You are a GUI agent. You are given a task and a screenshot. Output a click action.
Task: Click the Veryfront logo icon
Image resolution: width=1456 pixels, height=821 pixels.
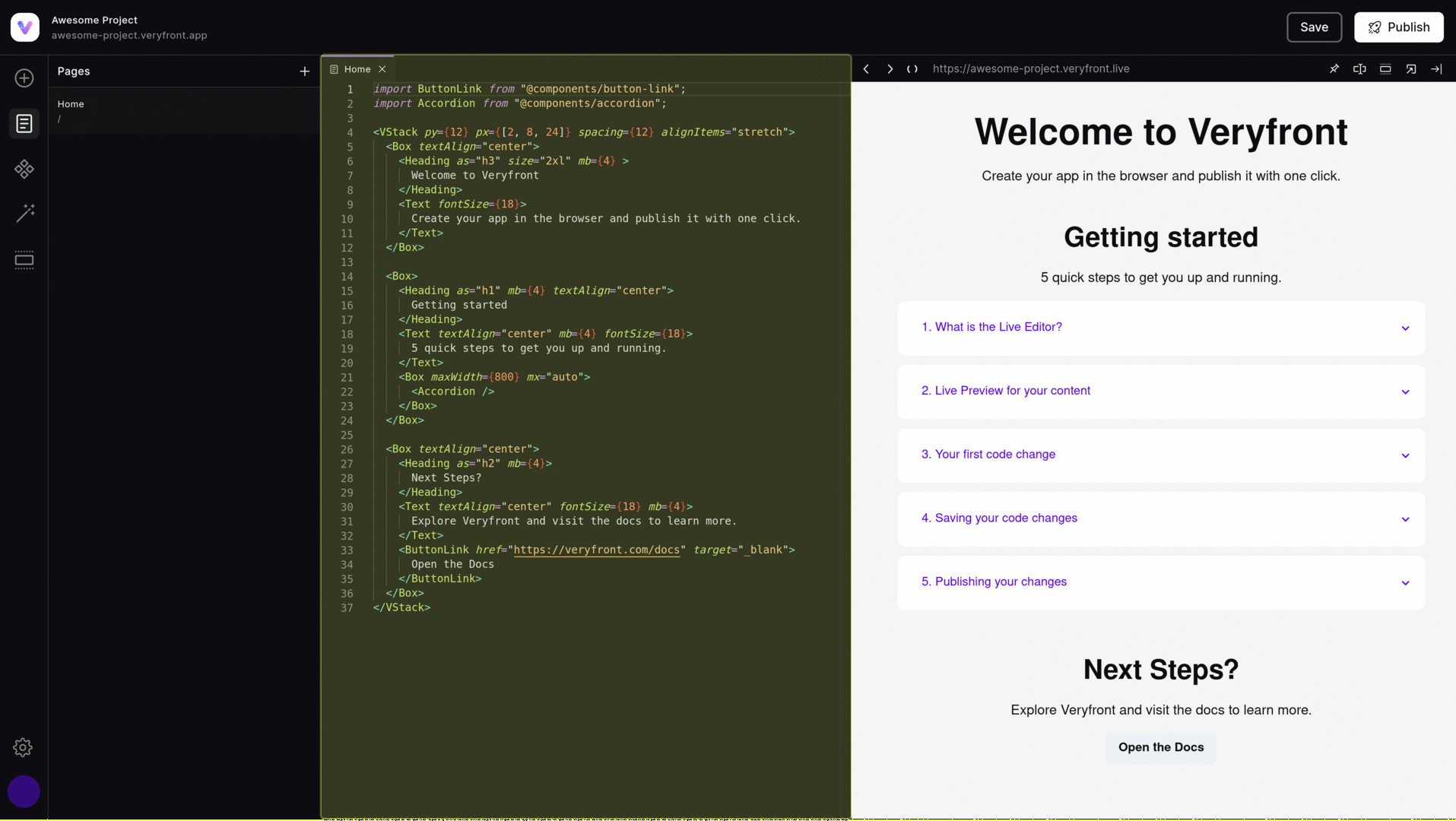[x=24, y=27]
